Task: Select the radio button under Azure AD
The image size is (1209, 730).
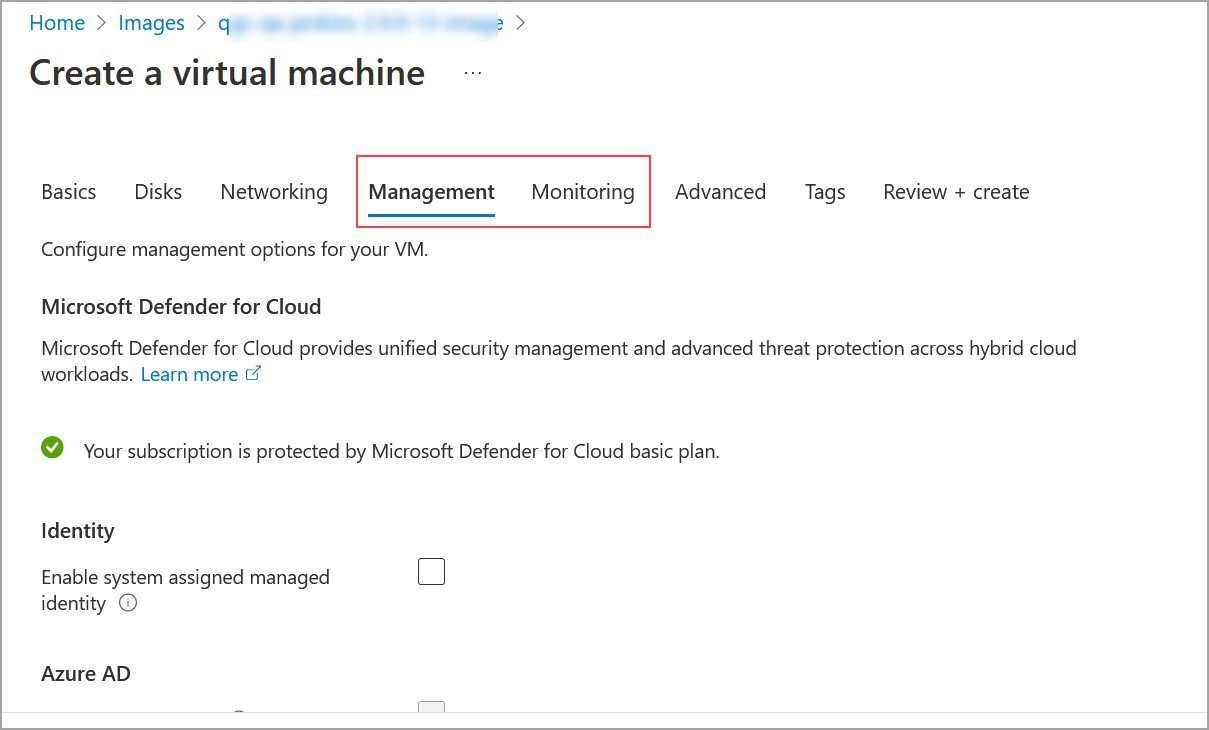Action: (238, 716)
